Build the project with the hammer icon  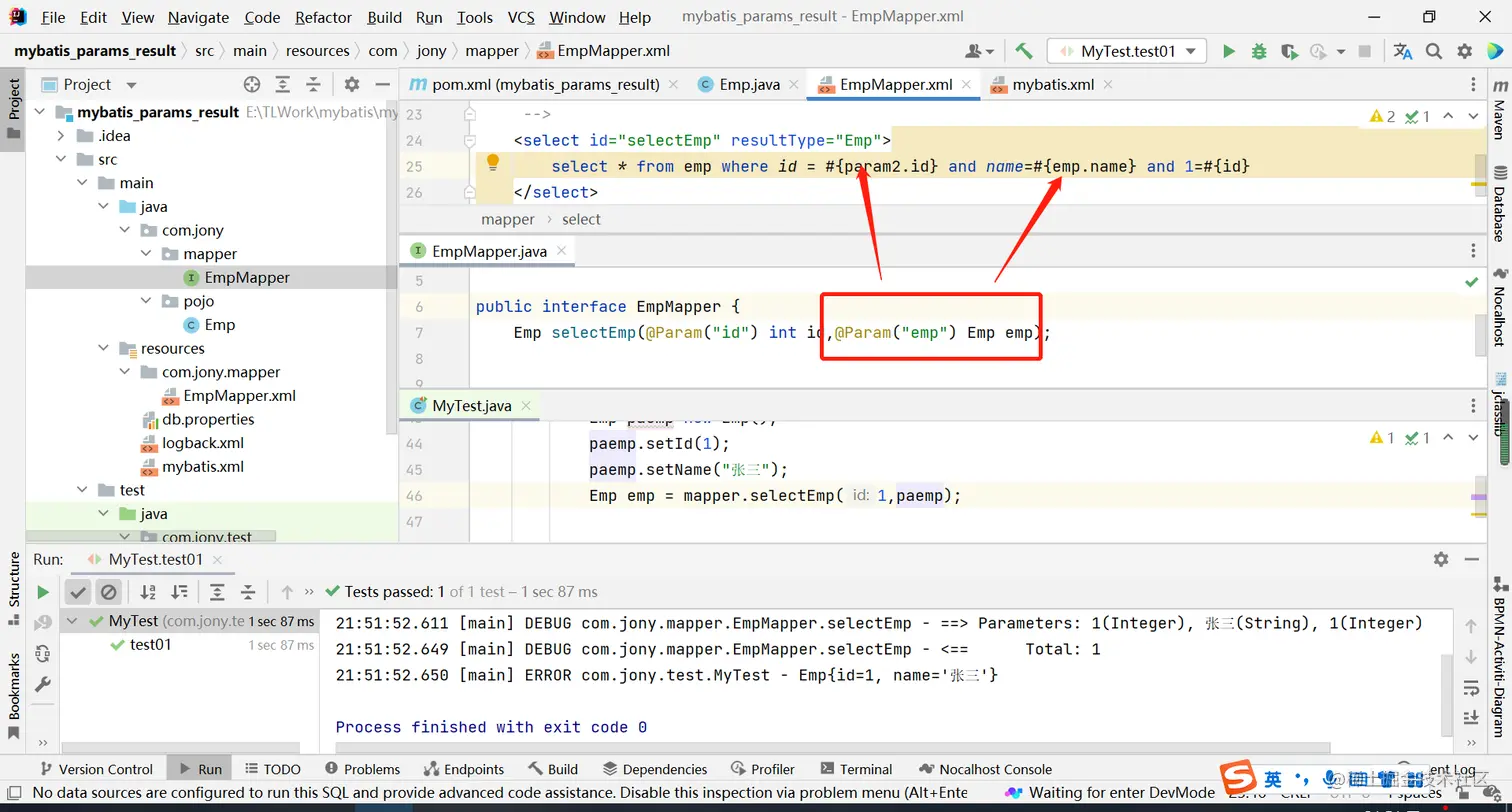click(x=1023, y=51)
